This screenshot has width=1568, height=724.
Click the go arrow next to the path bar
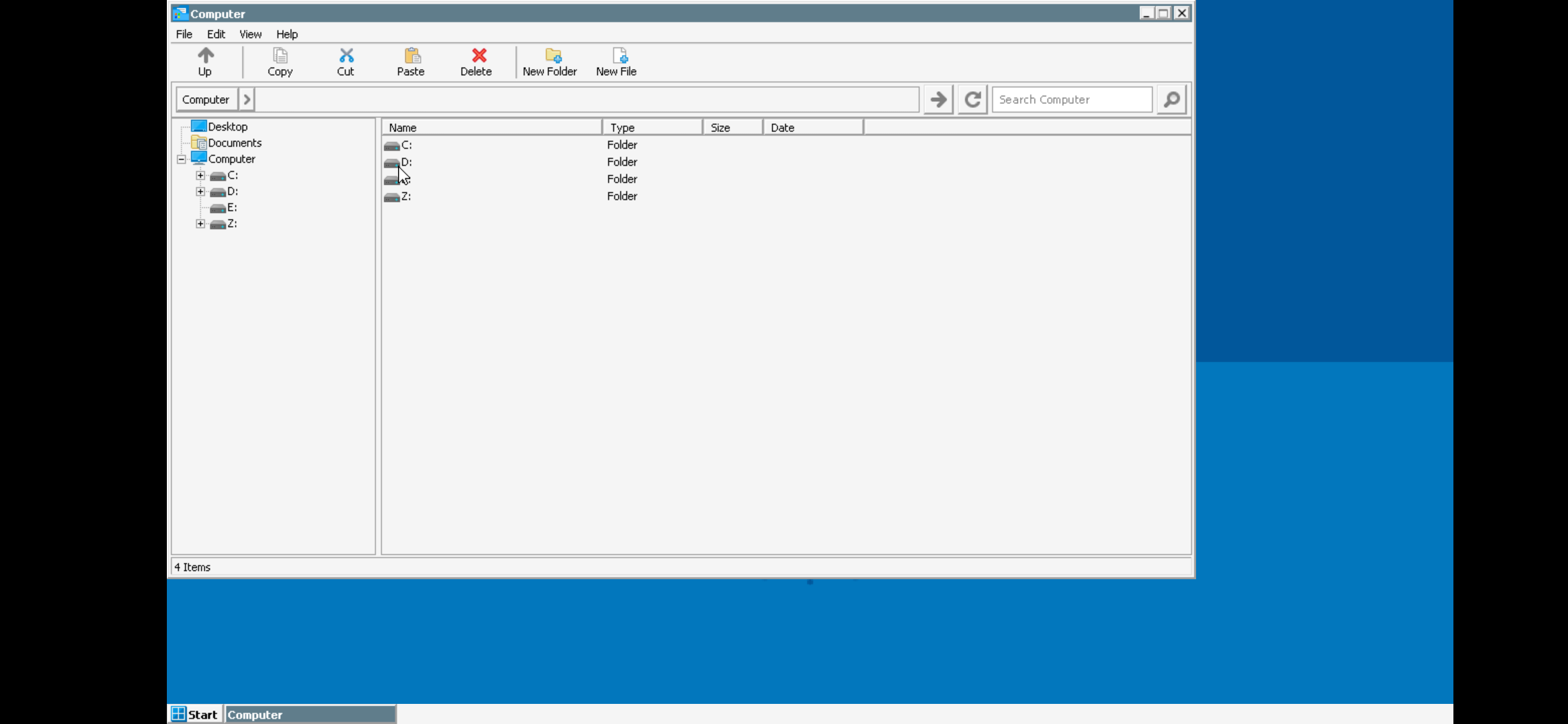pyautogui.click(x=937, y=99)
